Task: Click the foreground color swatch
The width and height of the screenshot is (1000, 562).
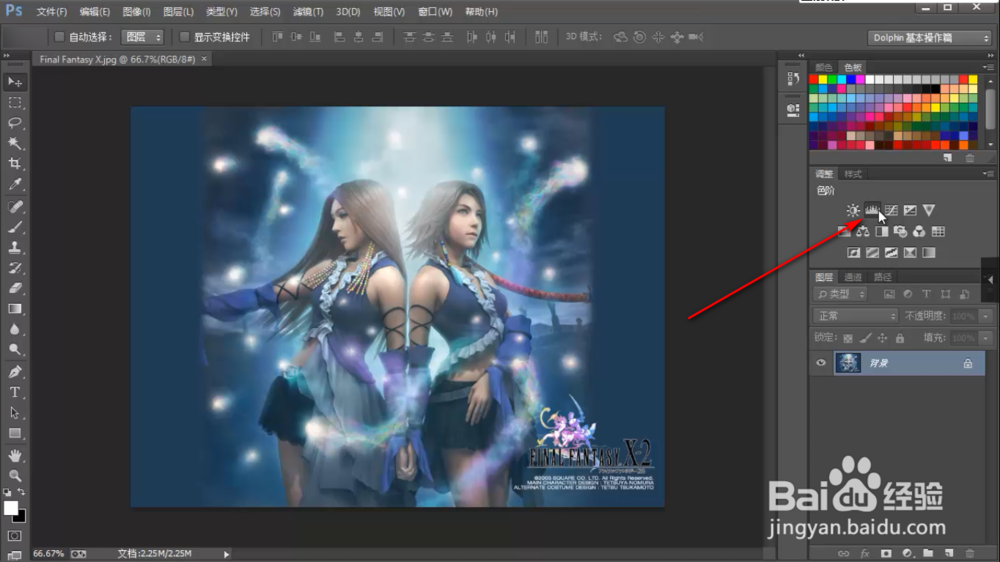Action: coord(10,508)
